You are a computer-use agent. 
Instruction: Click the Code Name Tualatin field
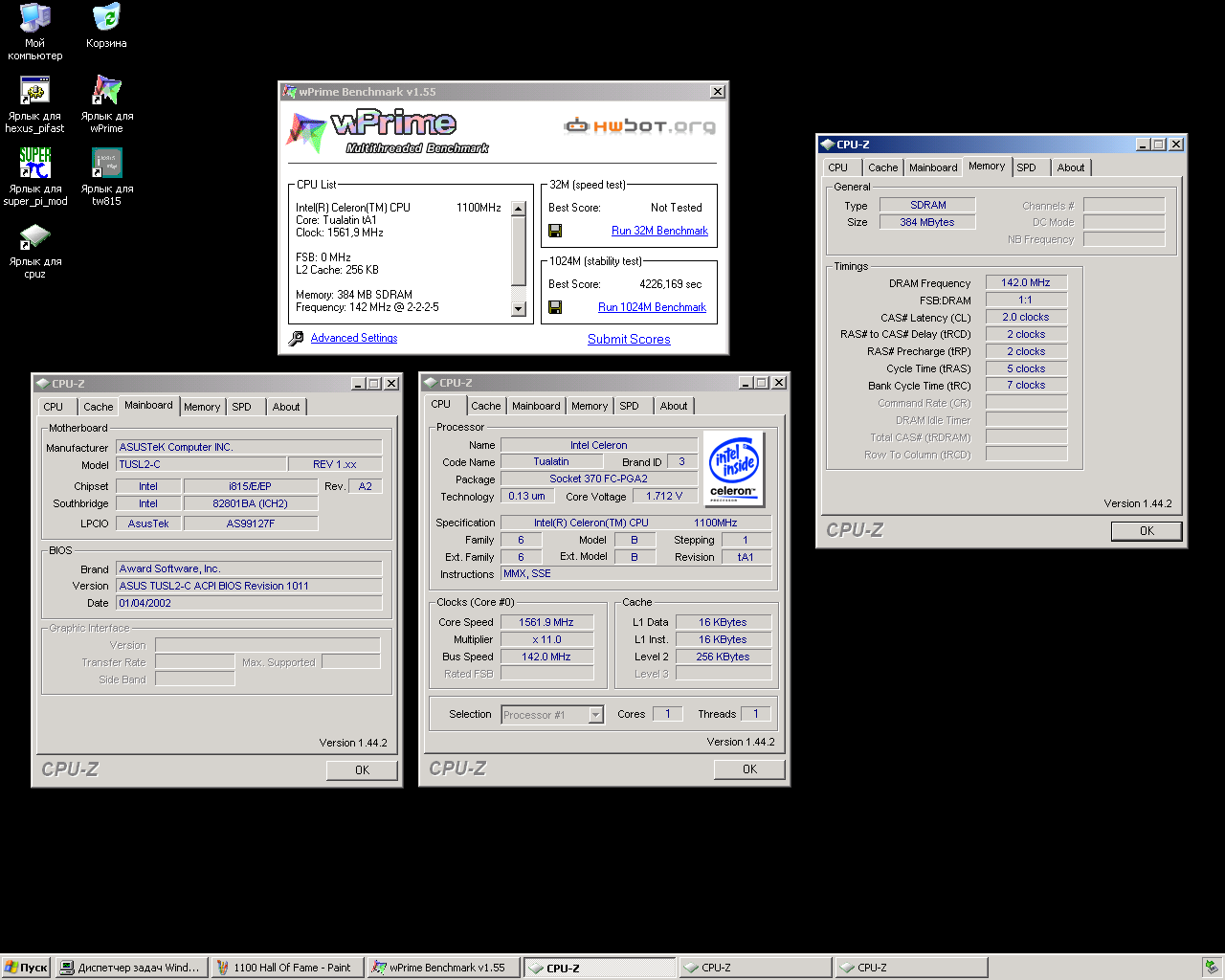coord(551,461)
